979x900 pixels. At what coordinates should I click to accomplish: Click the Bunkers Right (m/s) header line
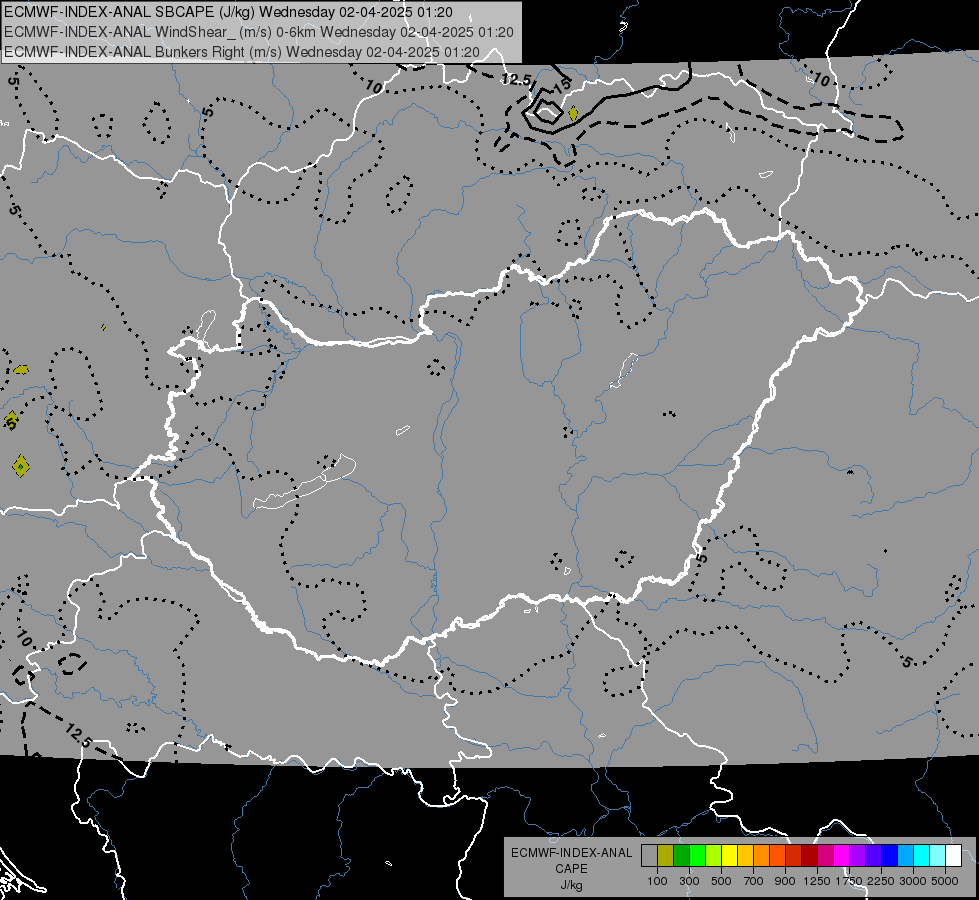click(242, 52)
